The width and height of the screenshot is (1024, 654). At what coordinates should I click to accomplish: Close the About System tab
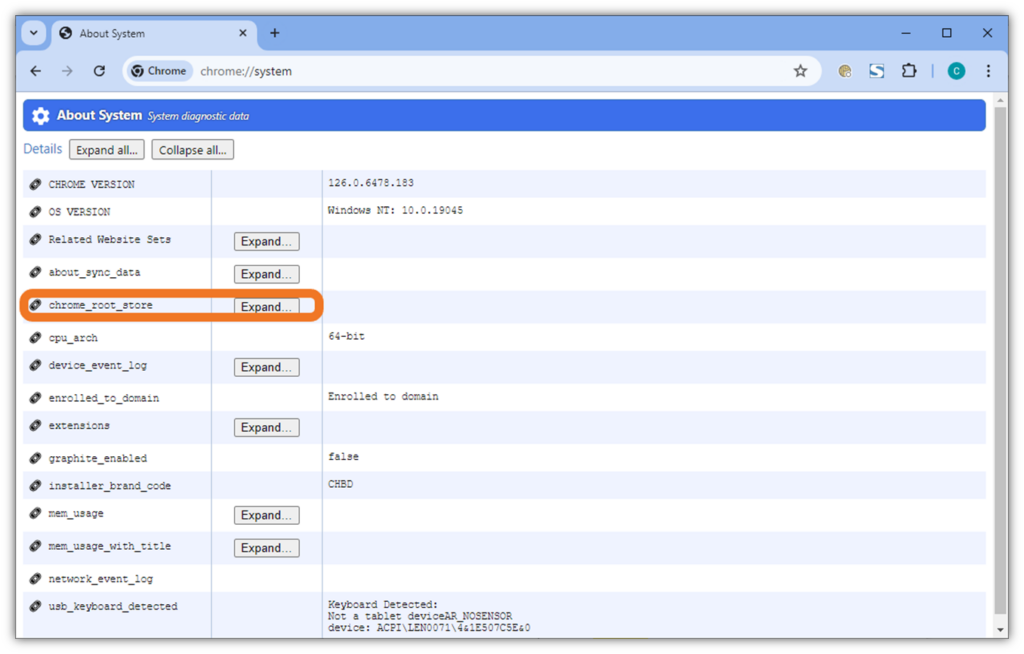pyautogui.click(x=243, y=33)
